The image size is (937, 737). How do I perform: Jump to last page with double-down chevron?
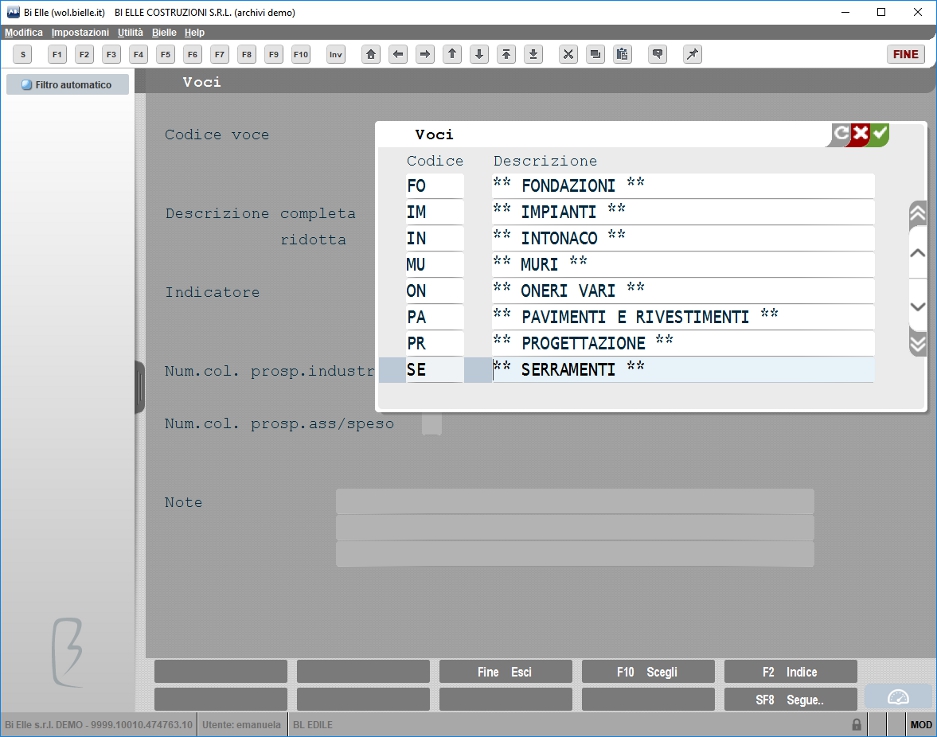click(x=917, y=344)
